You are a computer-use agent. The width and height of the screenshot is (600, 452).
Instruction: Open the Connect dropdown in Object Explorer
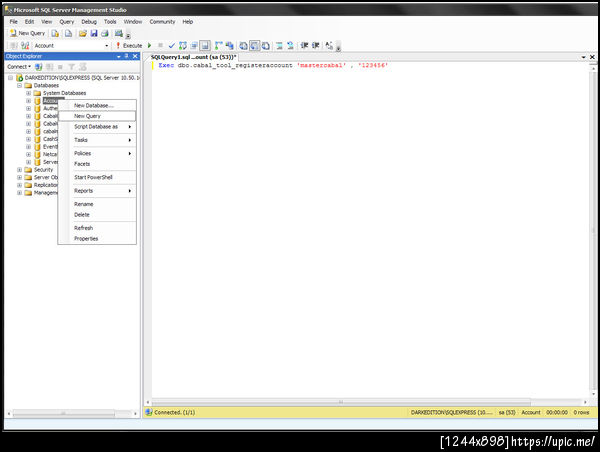click(x=19, y=67)
